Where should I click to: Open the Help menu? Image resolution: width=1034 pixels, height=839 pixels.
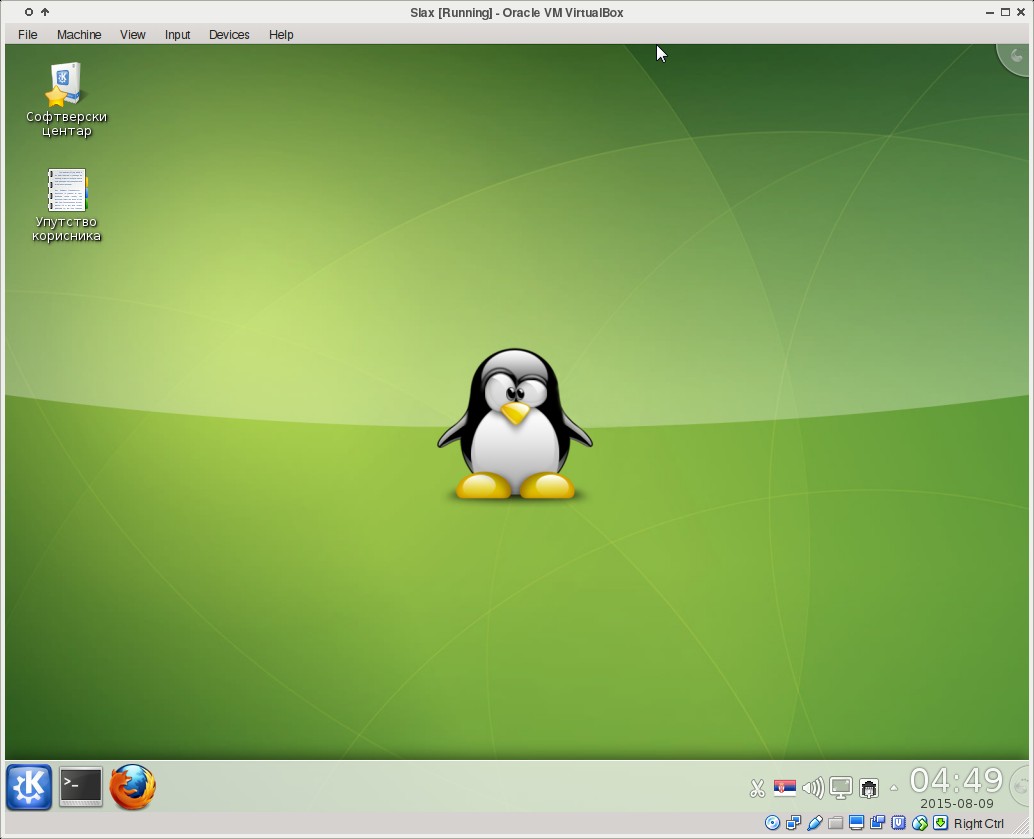click(281, 34)
